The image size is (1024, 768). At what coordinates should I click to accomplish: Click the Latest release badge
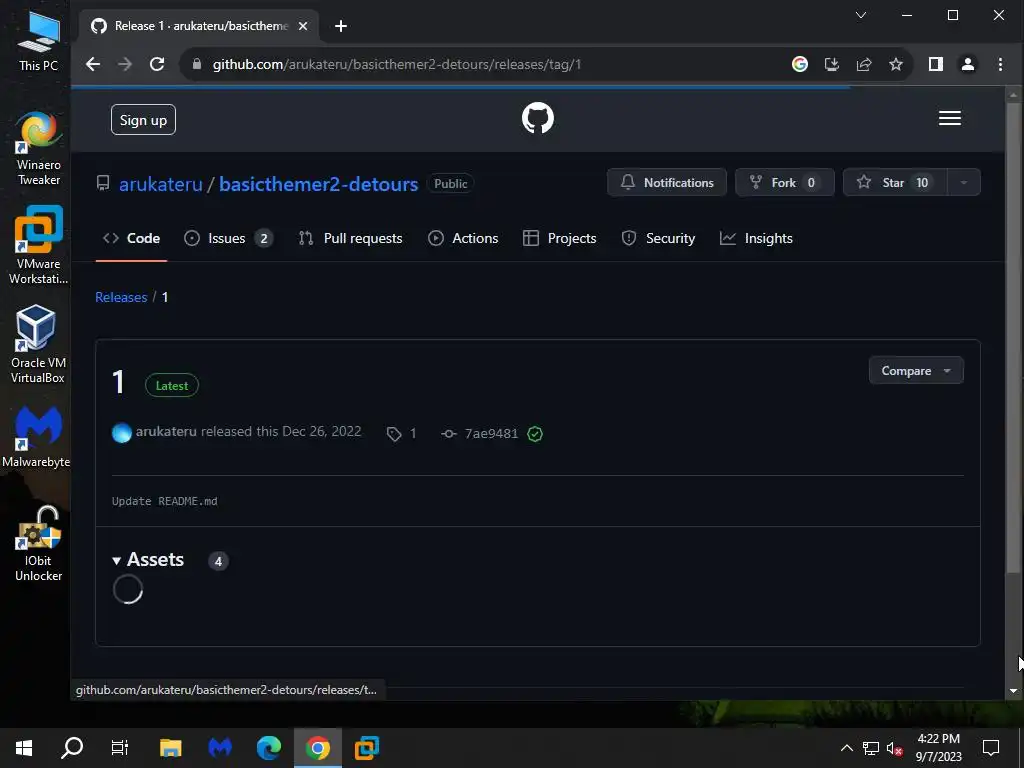172,385
